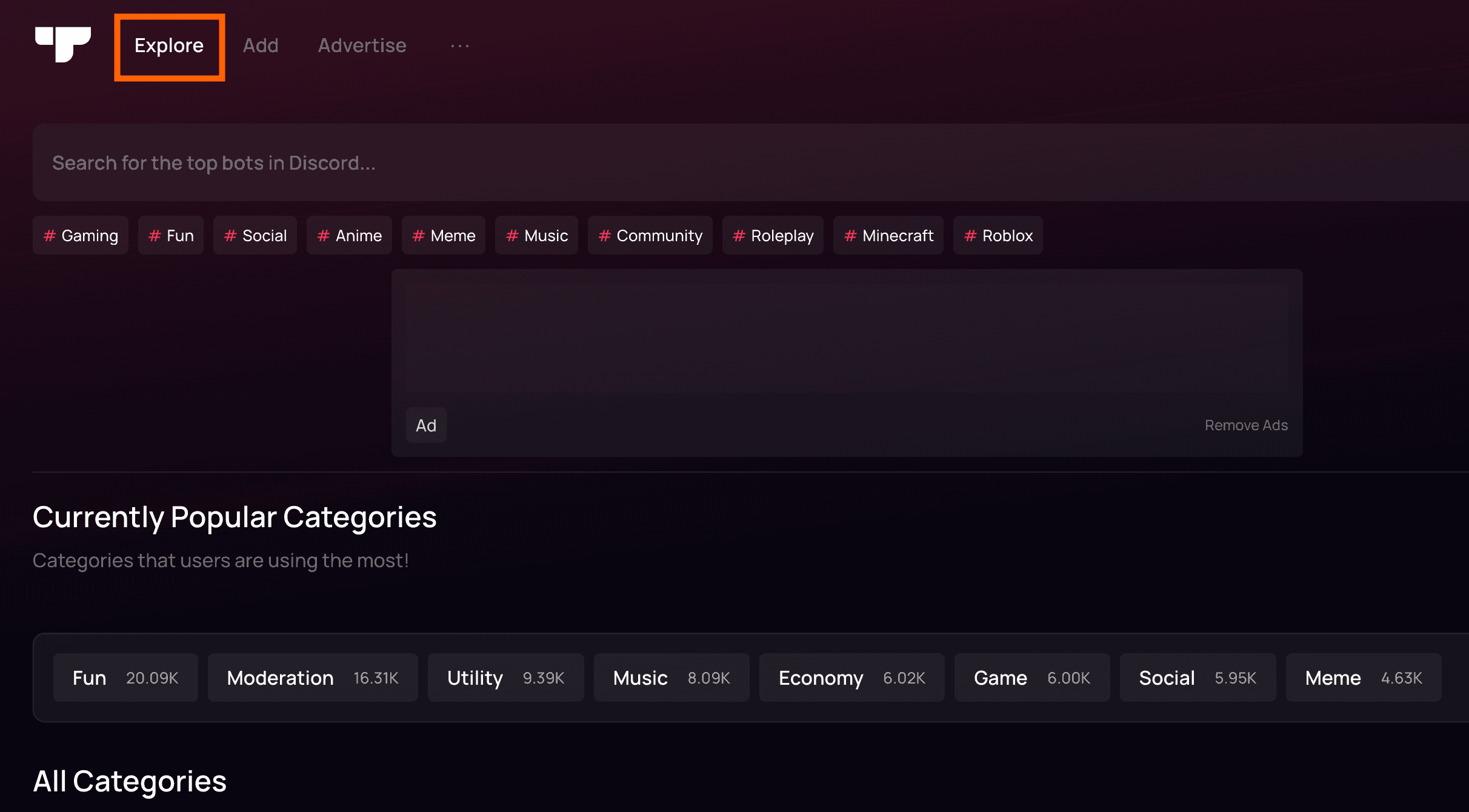Click the top.gg logo icon
The width and height of the screenshot is (1469, 812).
(63, 45)
